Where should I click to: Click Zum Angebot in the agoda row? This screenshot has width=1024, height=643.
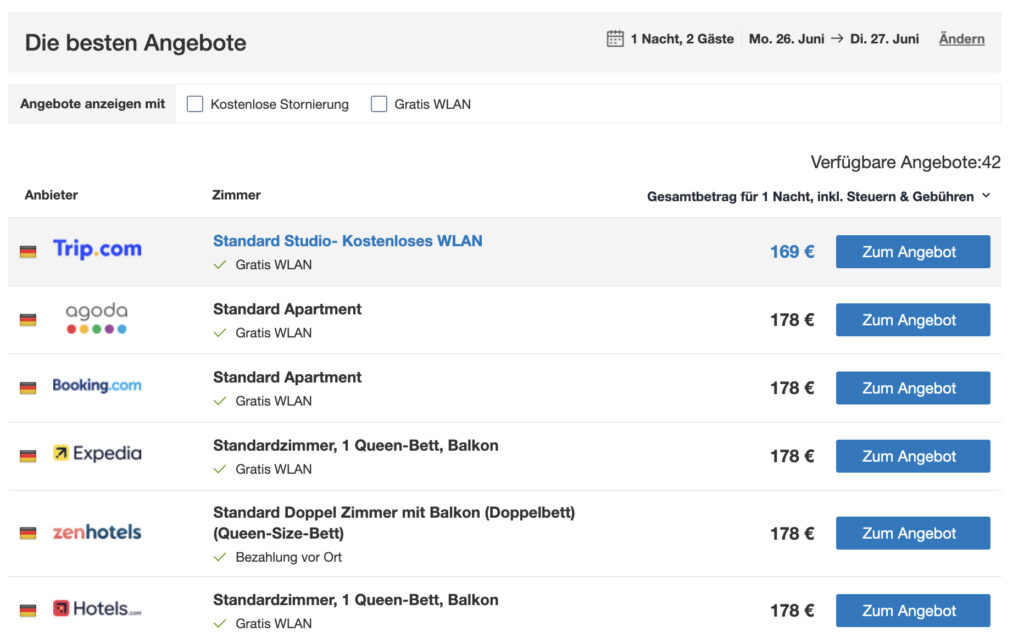point(913,320)
